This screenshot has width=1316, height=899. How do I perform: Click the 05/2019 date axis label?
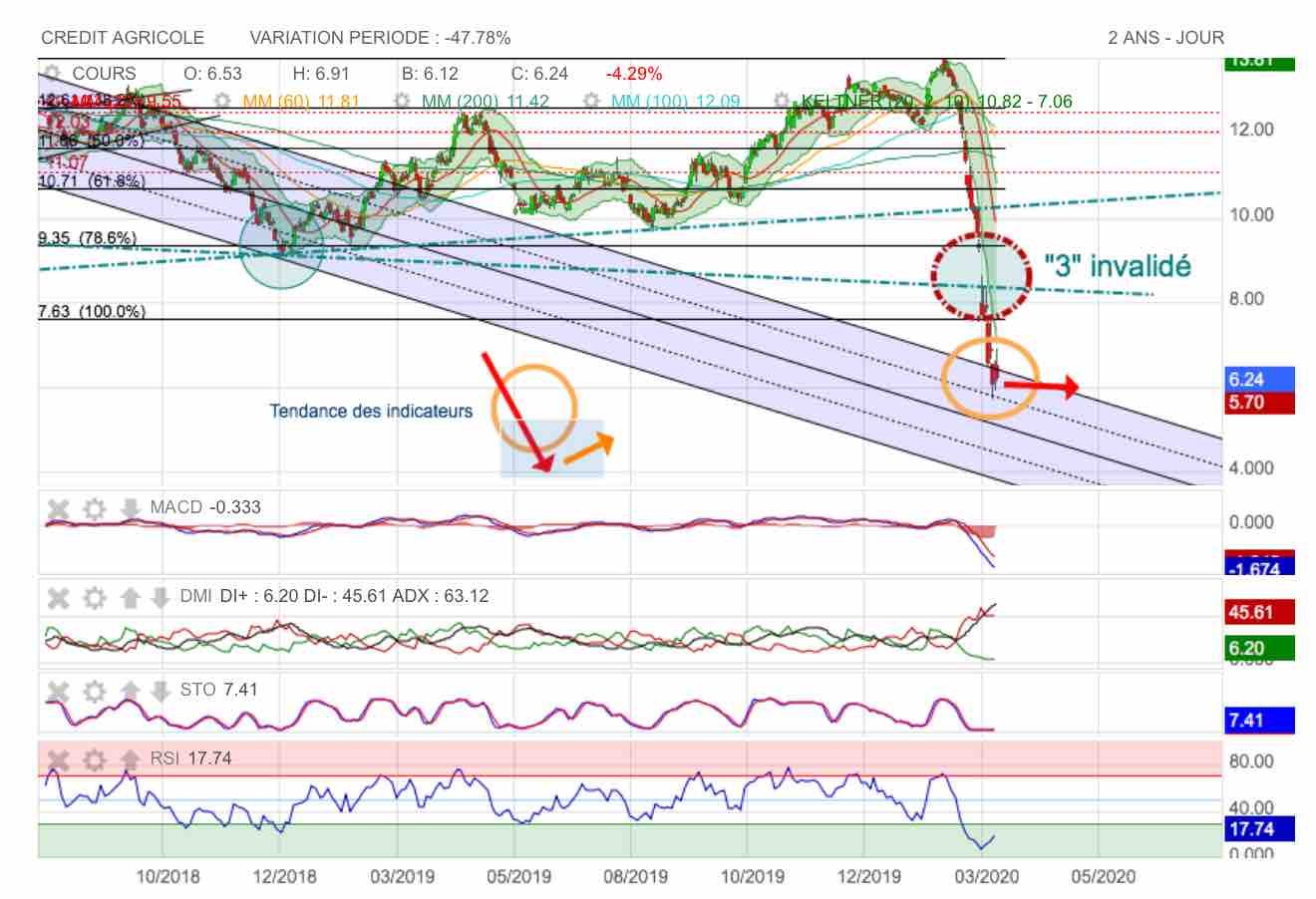517,876
